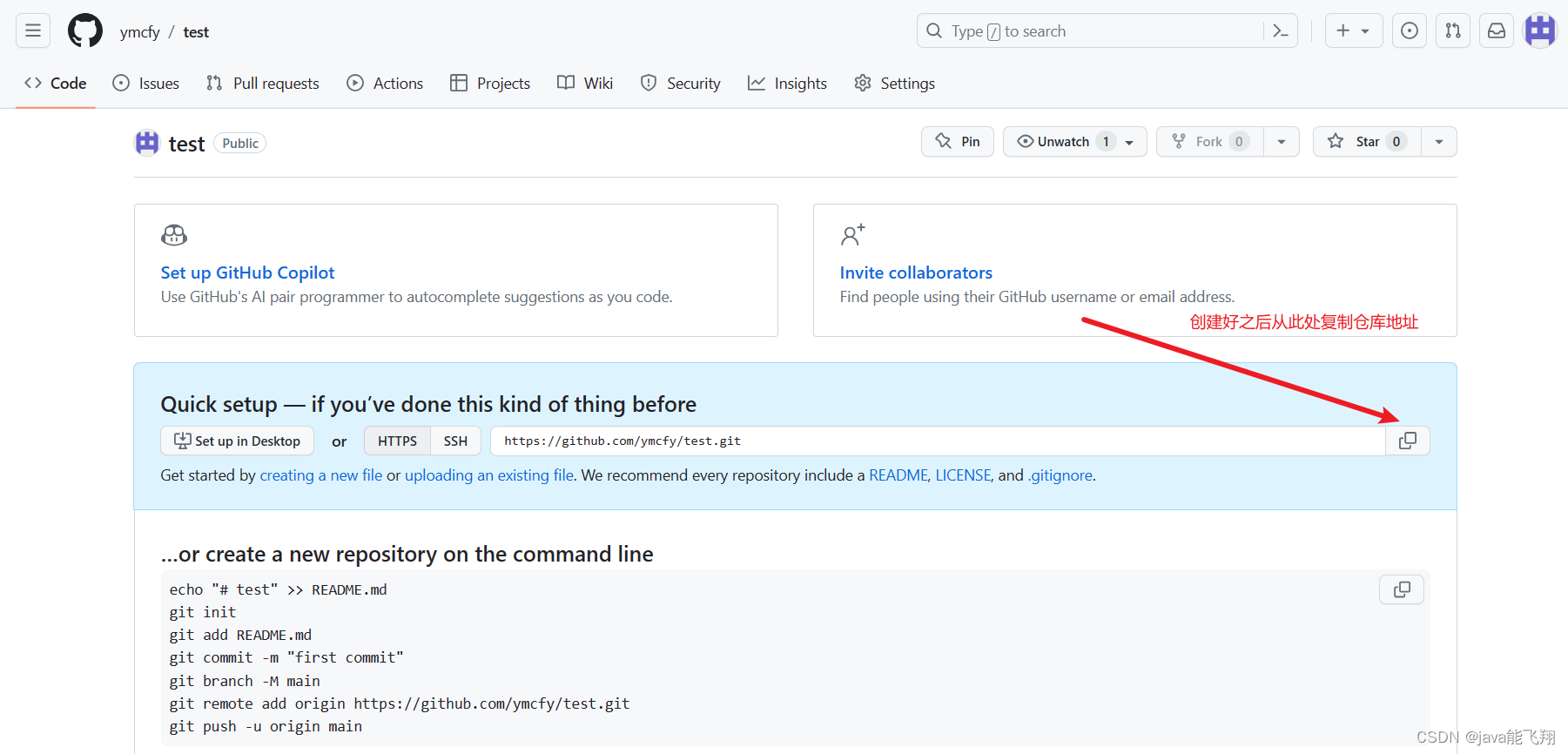Open the LICENSE recommendation link
The width and height of the screenshot is (1568, 754).
963,475
